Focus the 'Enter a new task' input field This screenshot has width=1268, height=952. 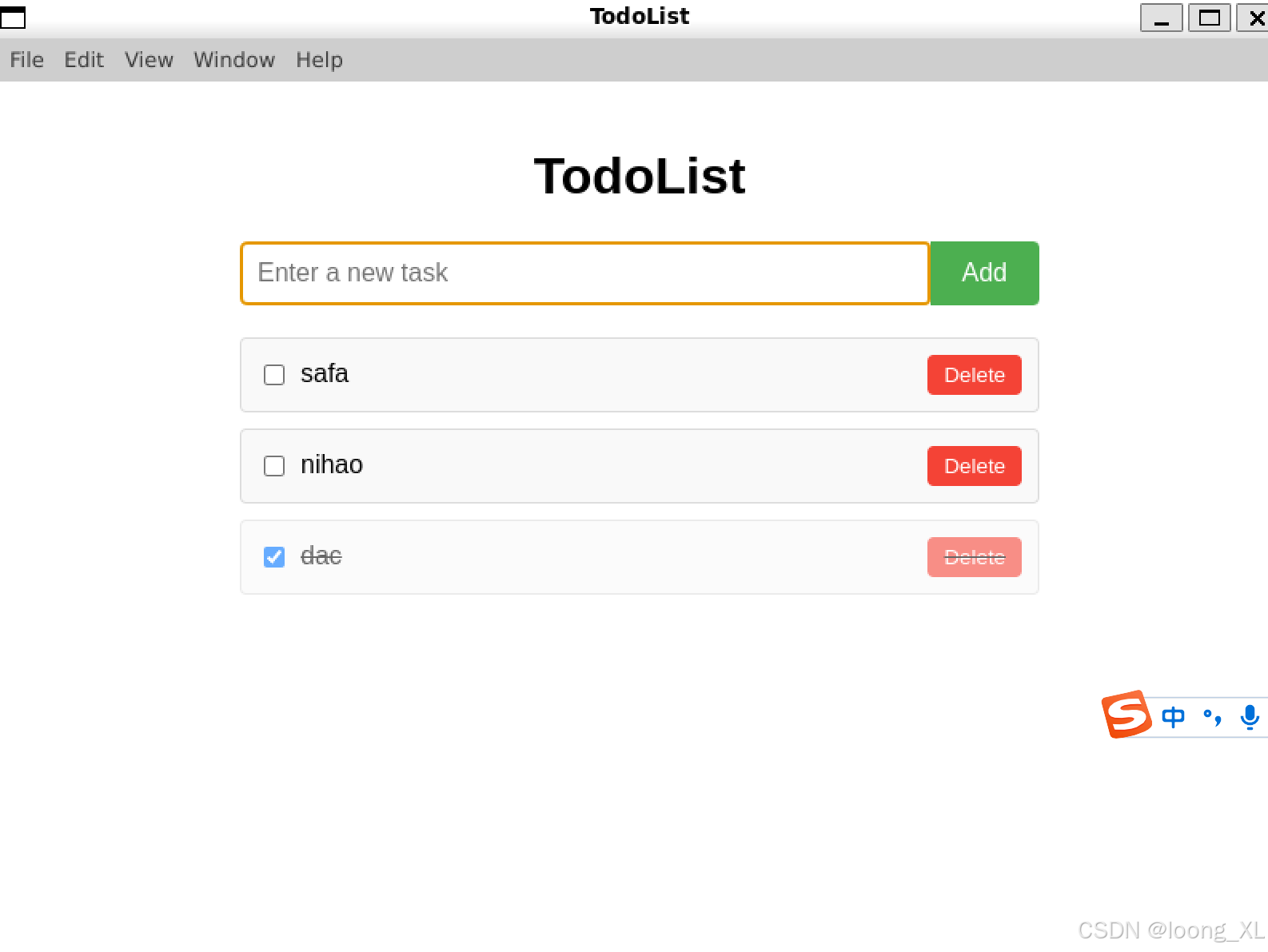pyautogui.click(x=584, y=273)
